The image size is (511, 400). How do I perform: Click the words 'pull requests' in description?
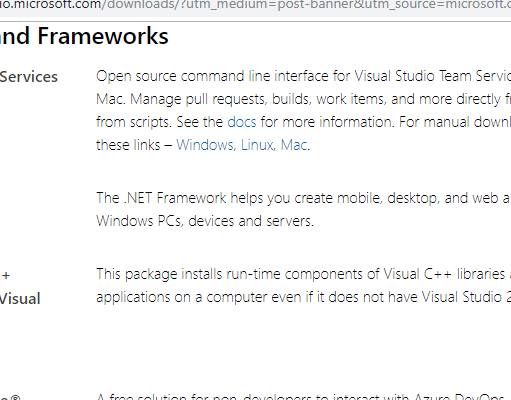pos(226,99)
